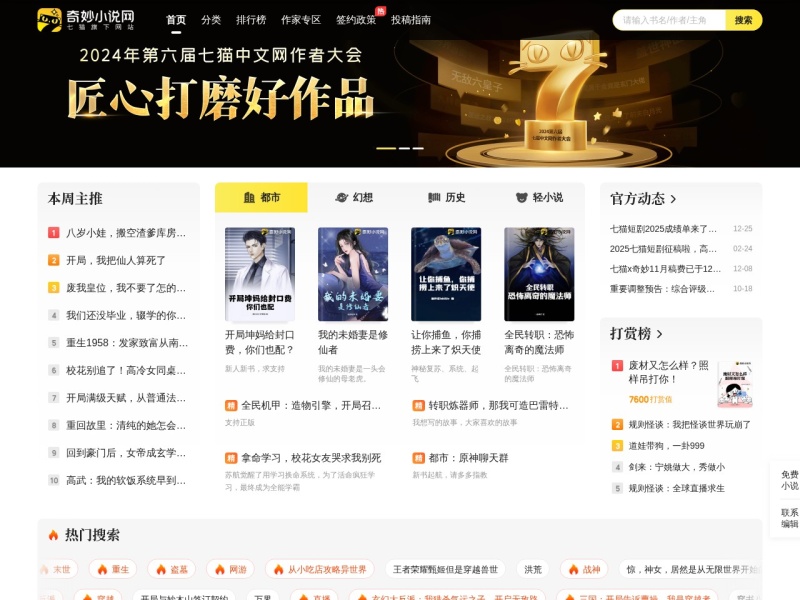
Task: Focus the book search input field
Action: click(669, 20)
